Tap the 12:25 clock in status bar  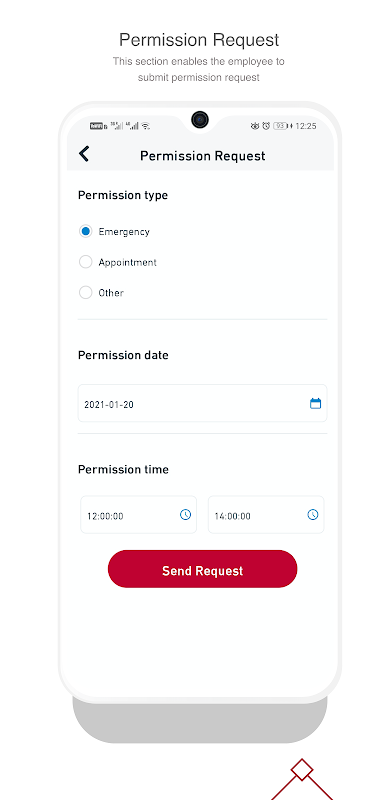pos(306,126)
